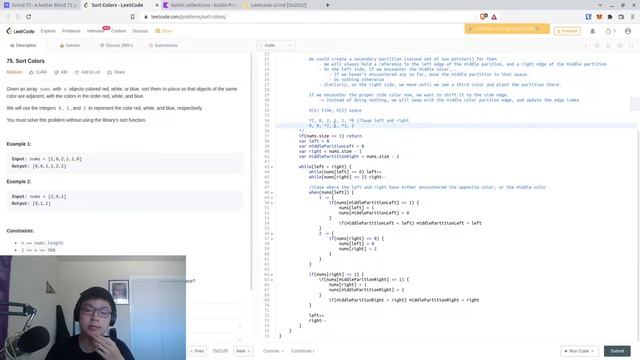Collapse the when block fold arrow at line 48
The height and width of the screenshot is (360, 640).
[272, 192]
